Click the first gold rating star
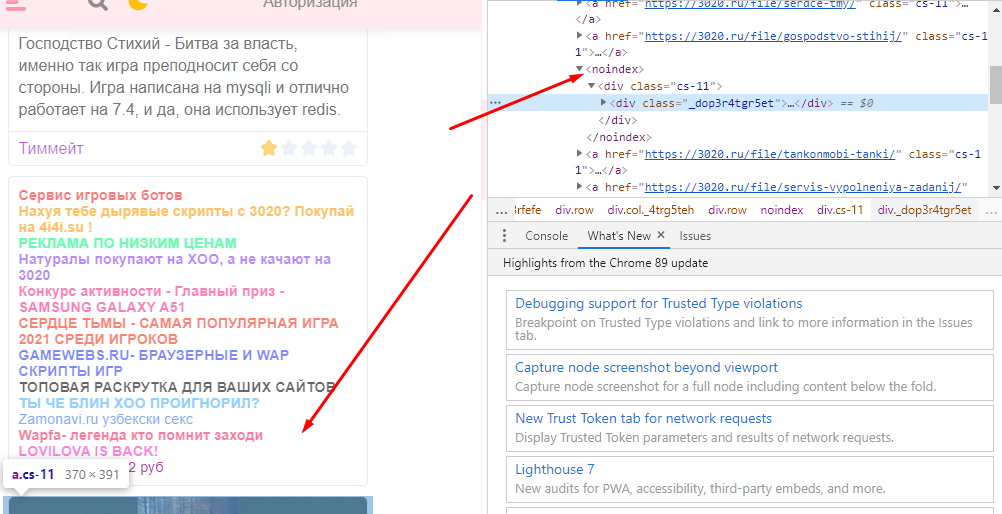The image size is (1002, 514). tap(269, 148)
